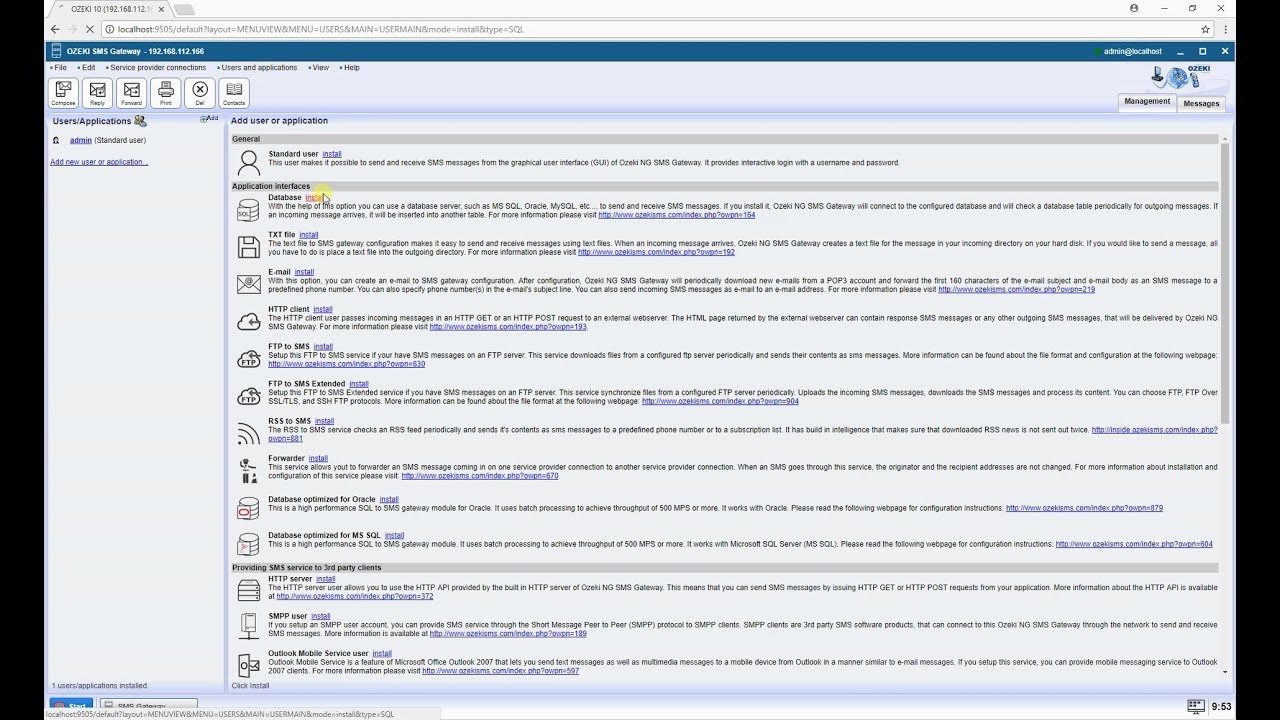Open ozekisms link ending owpn=604
The width and height of the screenshot is (1280, 720).
click(x=1134, y=544)
